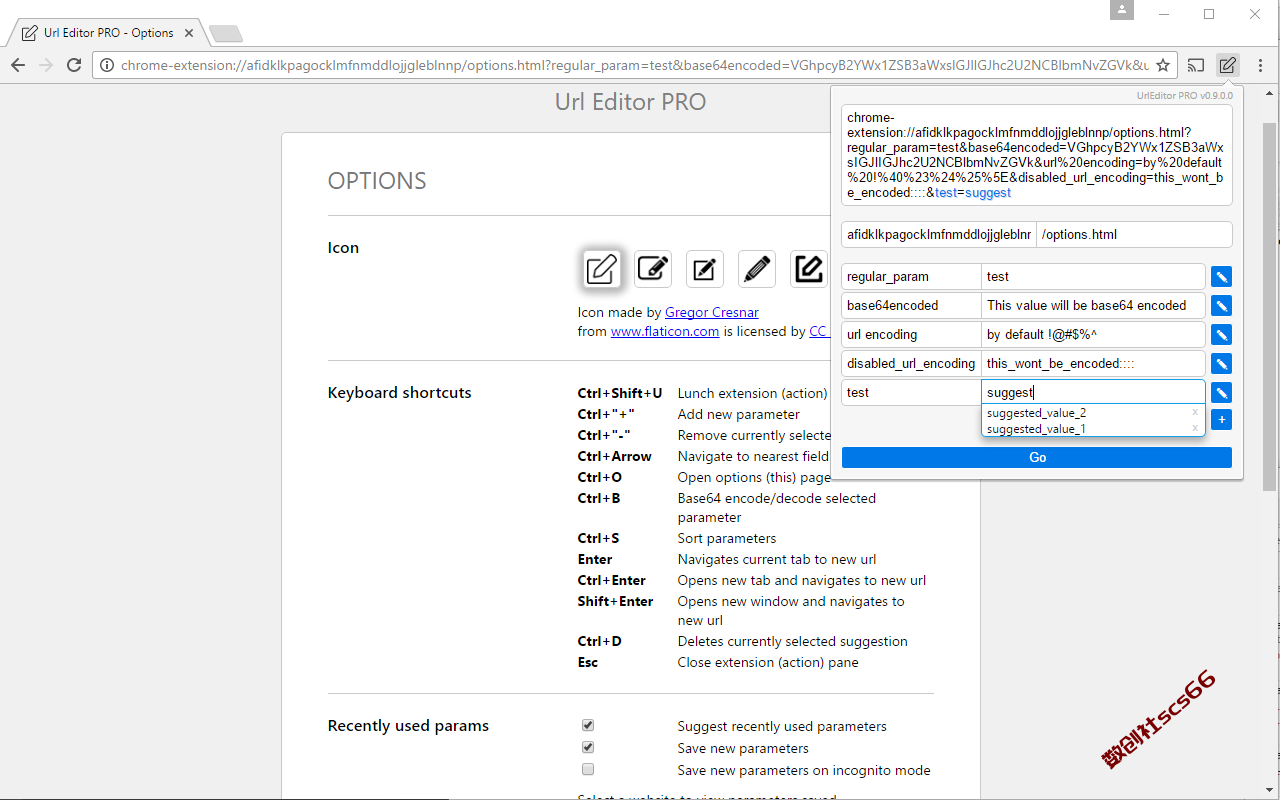Click the parameter name field 'test'

point(911,393)
